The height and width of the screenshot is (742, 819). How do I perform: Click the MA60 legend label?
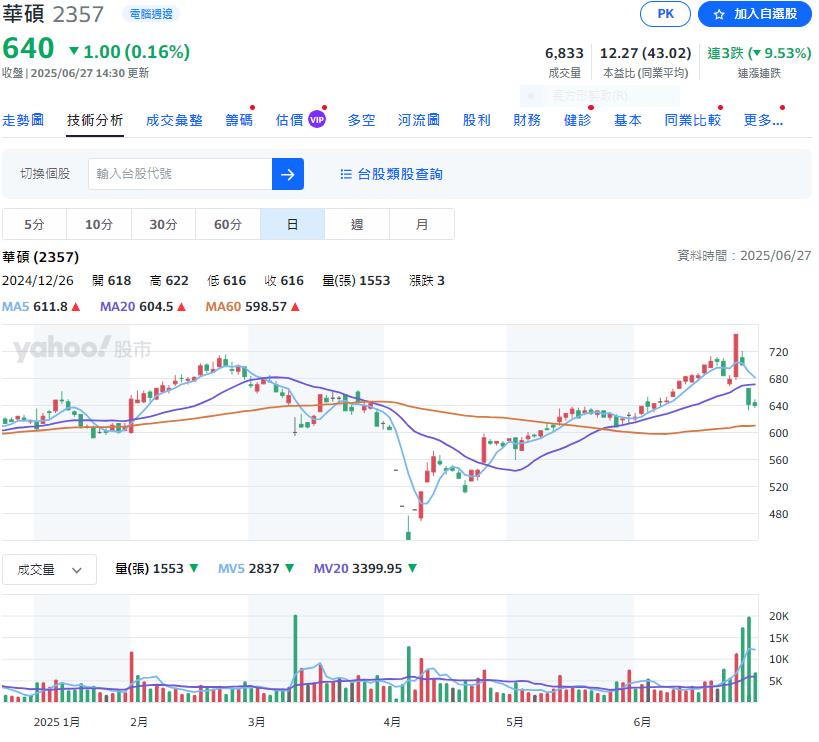pyautogui.click(x=224, y=307)
